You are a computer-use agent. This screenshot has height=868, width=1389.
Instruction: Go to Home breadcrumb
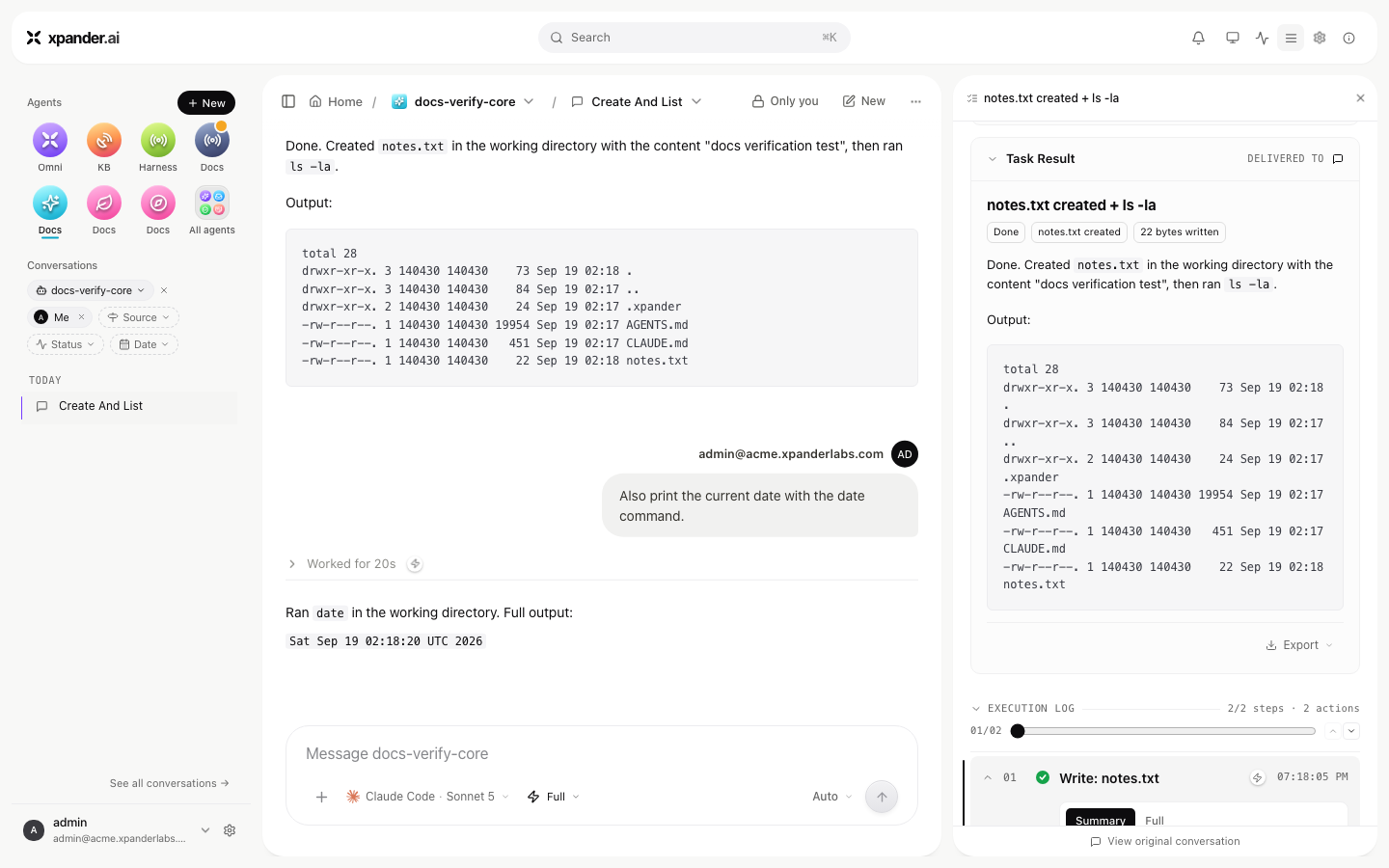click(336, 101)
